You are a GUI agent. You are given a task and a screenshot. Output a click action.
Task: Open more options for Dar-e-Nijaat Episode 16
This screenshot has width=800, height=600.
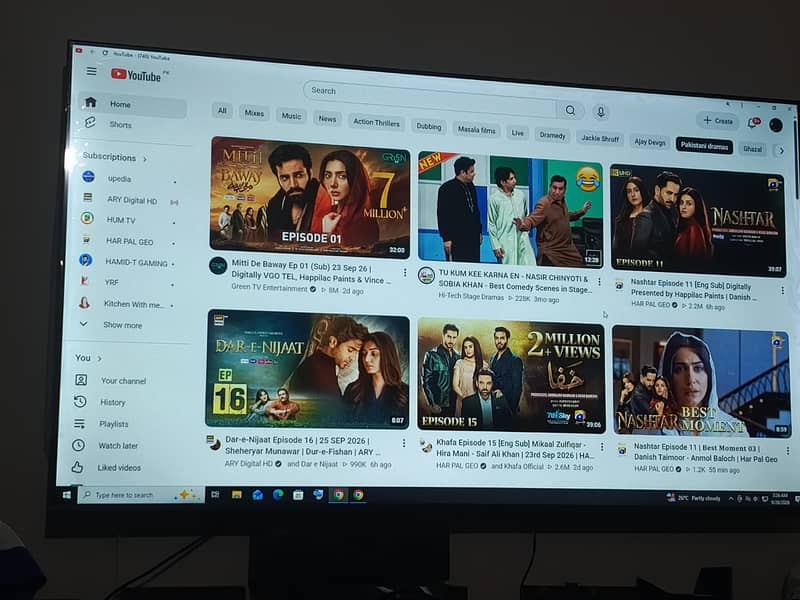(x=404, y=443)
